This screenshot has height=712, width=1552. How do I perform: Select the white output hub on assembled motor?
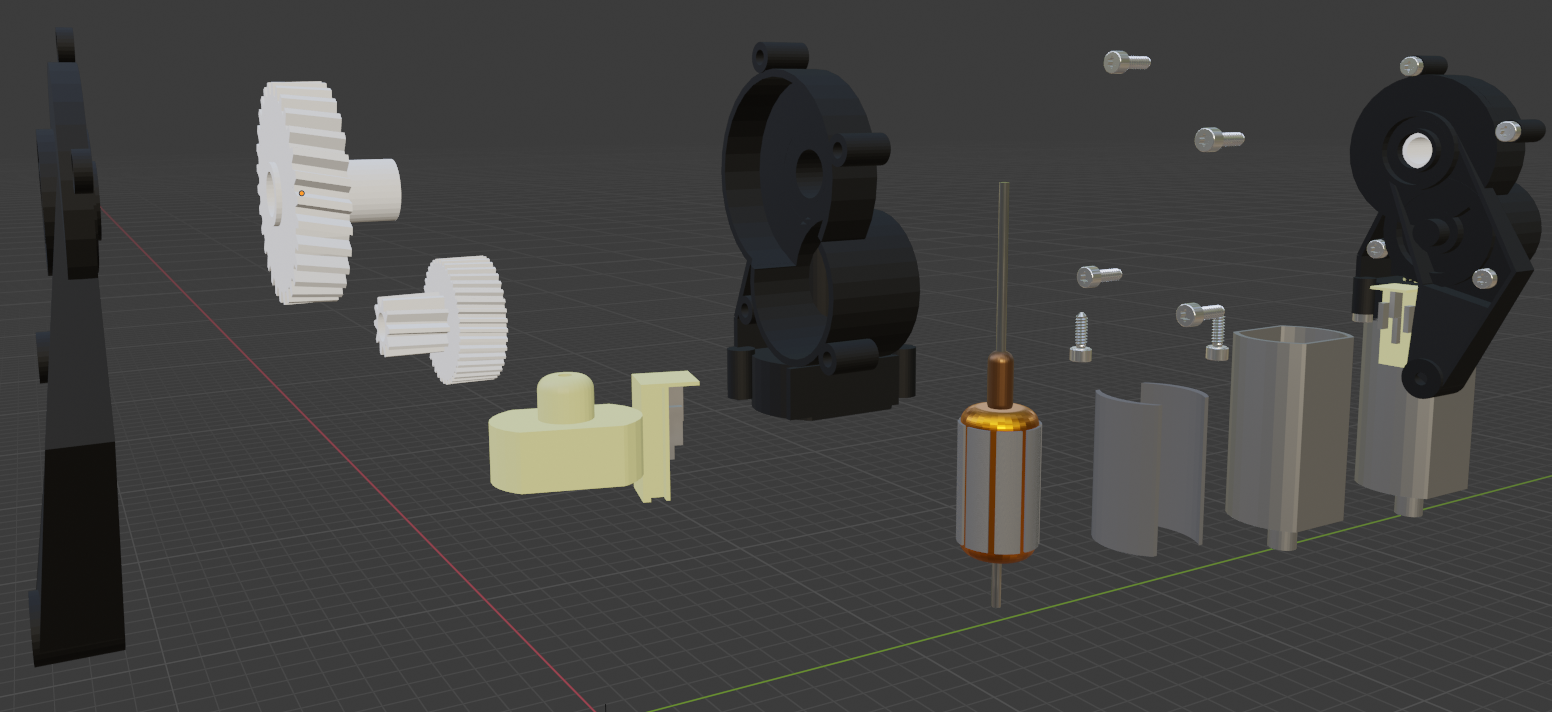point(1417,150)
